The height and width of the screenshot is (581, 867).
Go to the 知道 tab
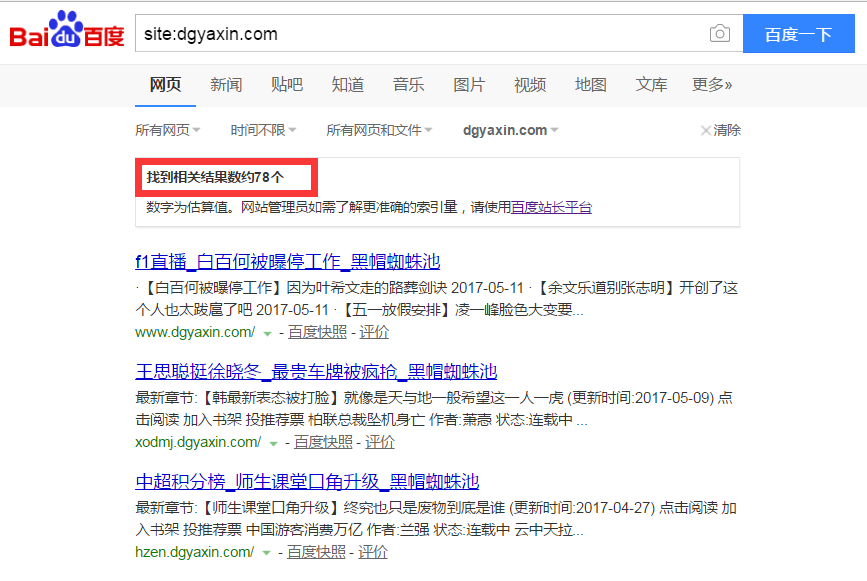coord(348,85)
